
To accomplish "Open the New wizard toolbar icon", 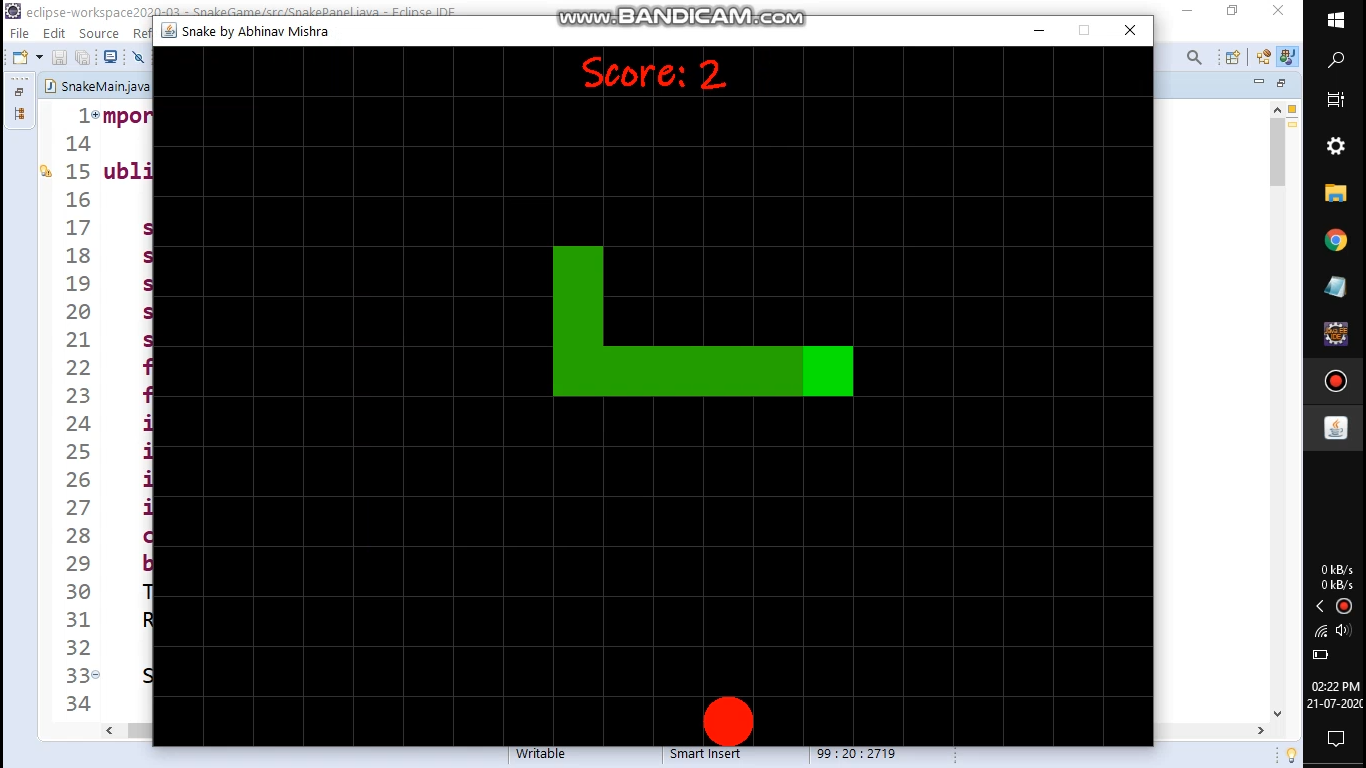I will (x=20, y=57).
